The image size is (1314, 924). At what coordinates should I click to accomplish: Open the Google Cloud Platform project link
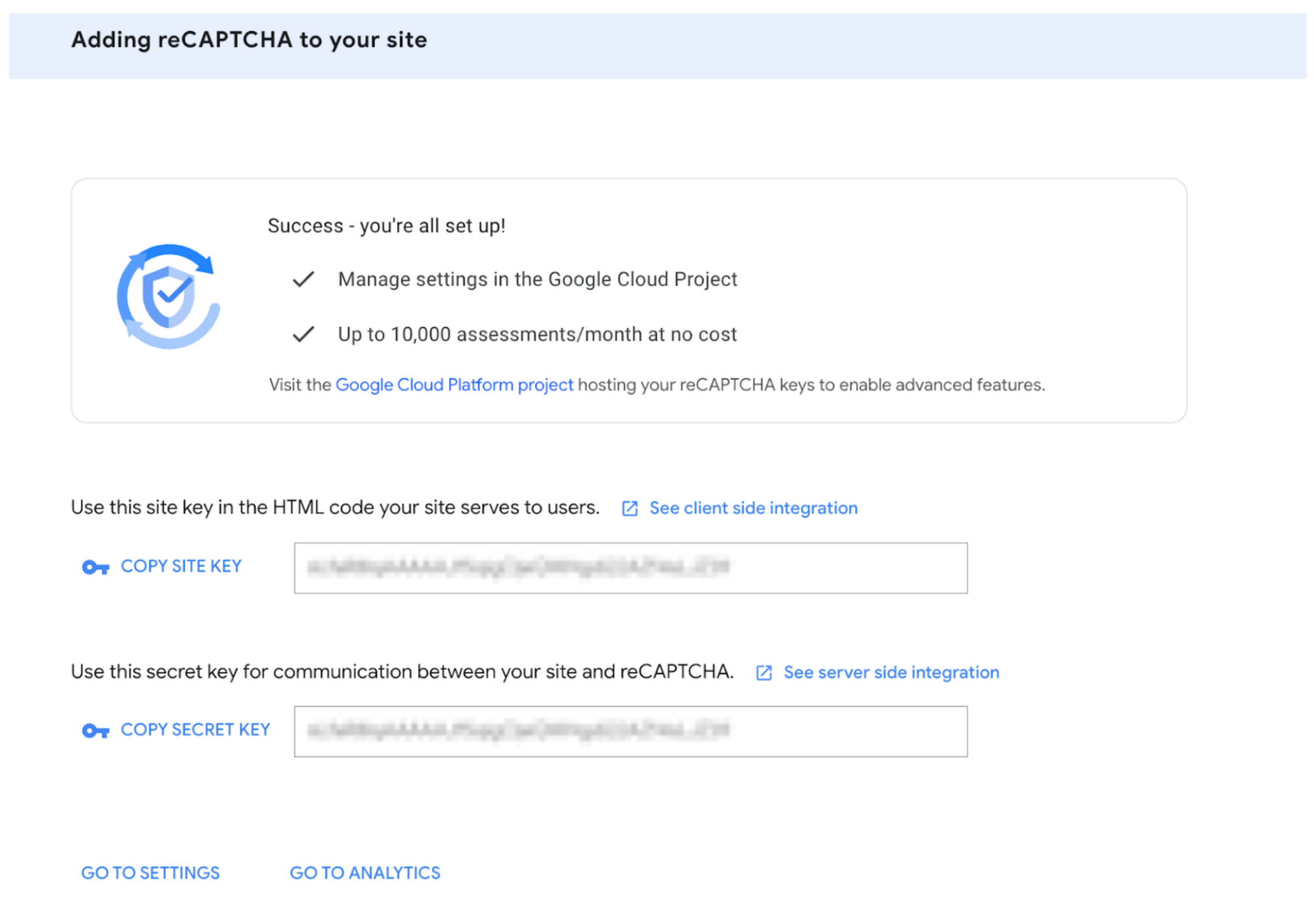(x=454, y=384)
